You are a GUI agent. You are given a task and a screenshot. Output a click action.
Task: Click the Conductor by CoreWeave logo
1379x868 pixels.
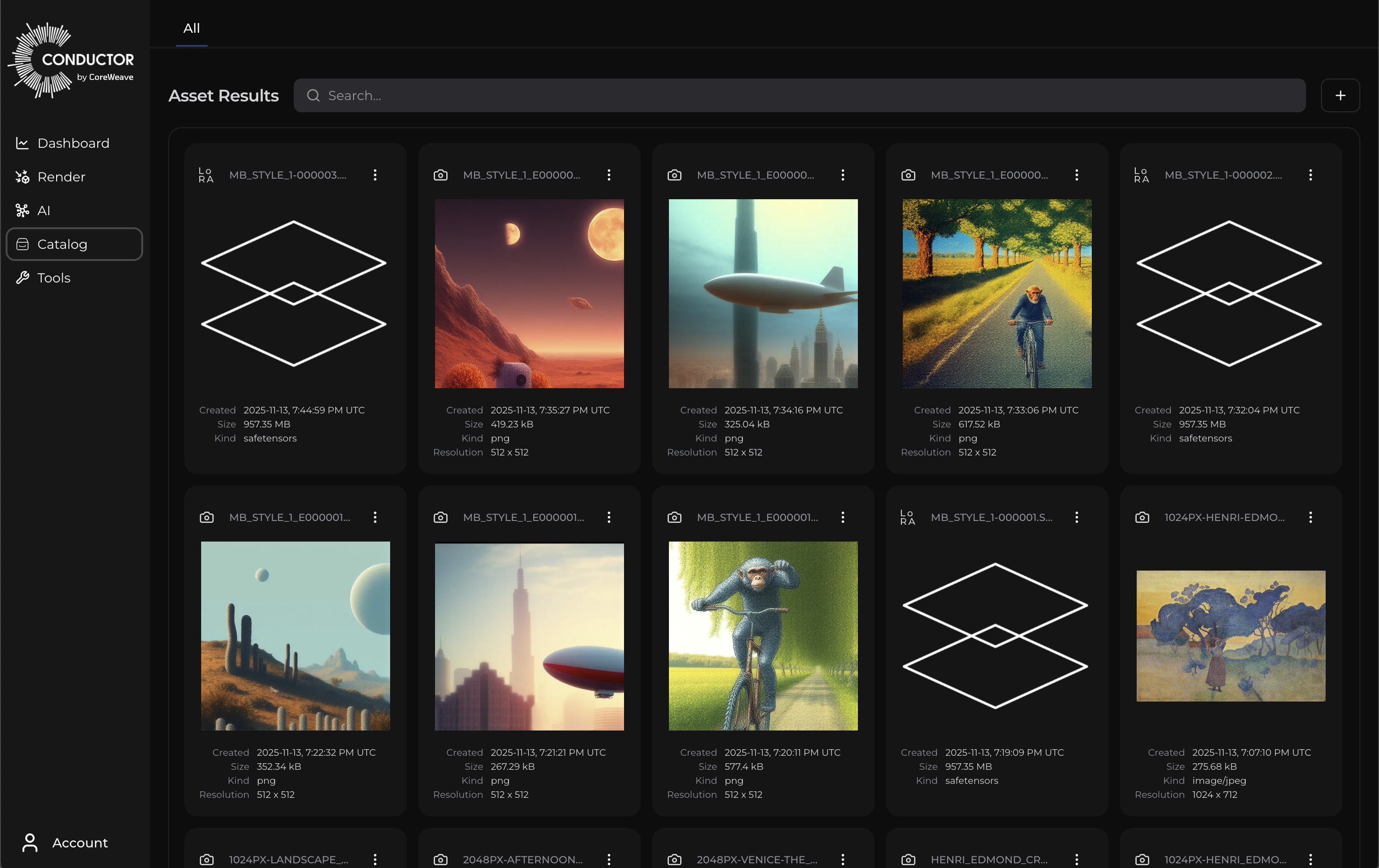tap(72, 61)
